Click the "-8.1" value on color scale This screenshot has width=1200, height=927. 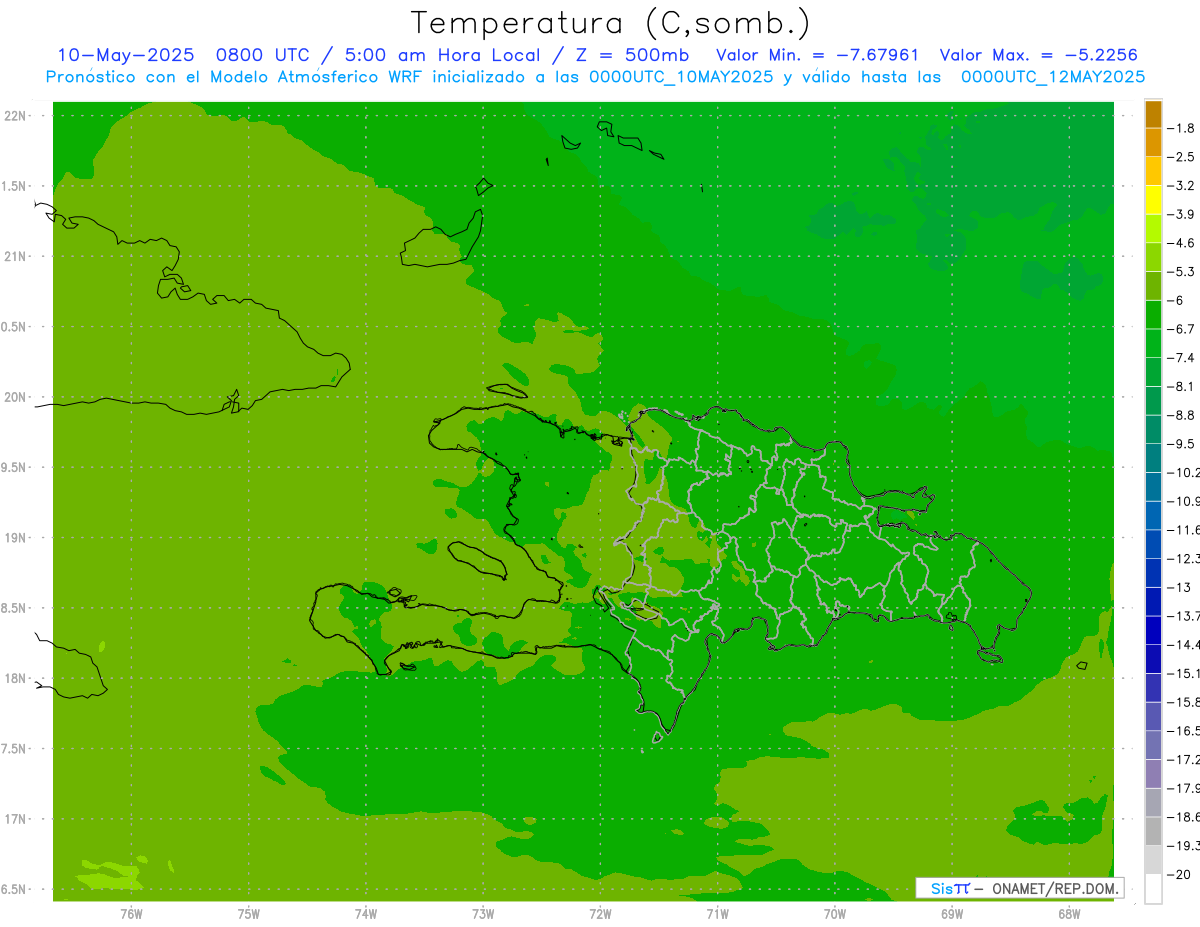coord(1182,386)
